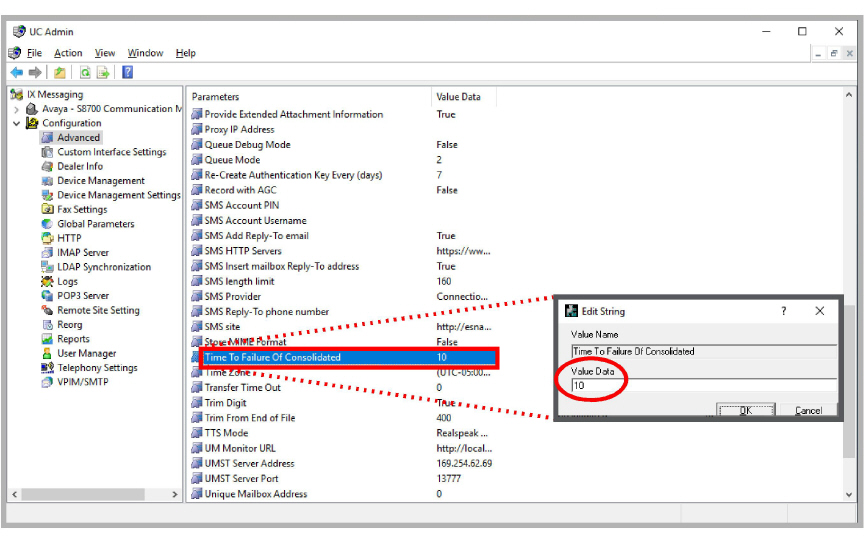Click the parameter list vertical scrollbar thumb

tap(849, 380)
